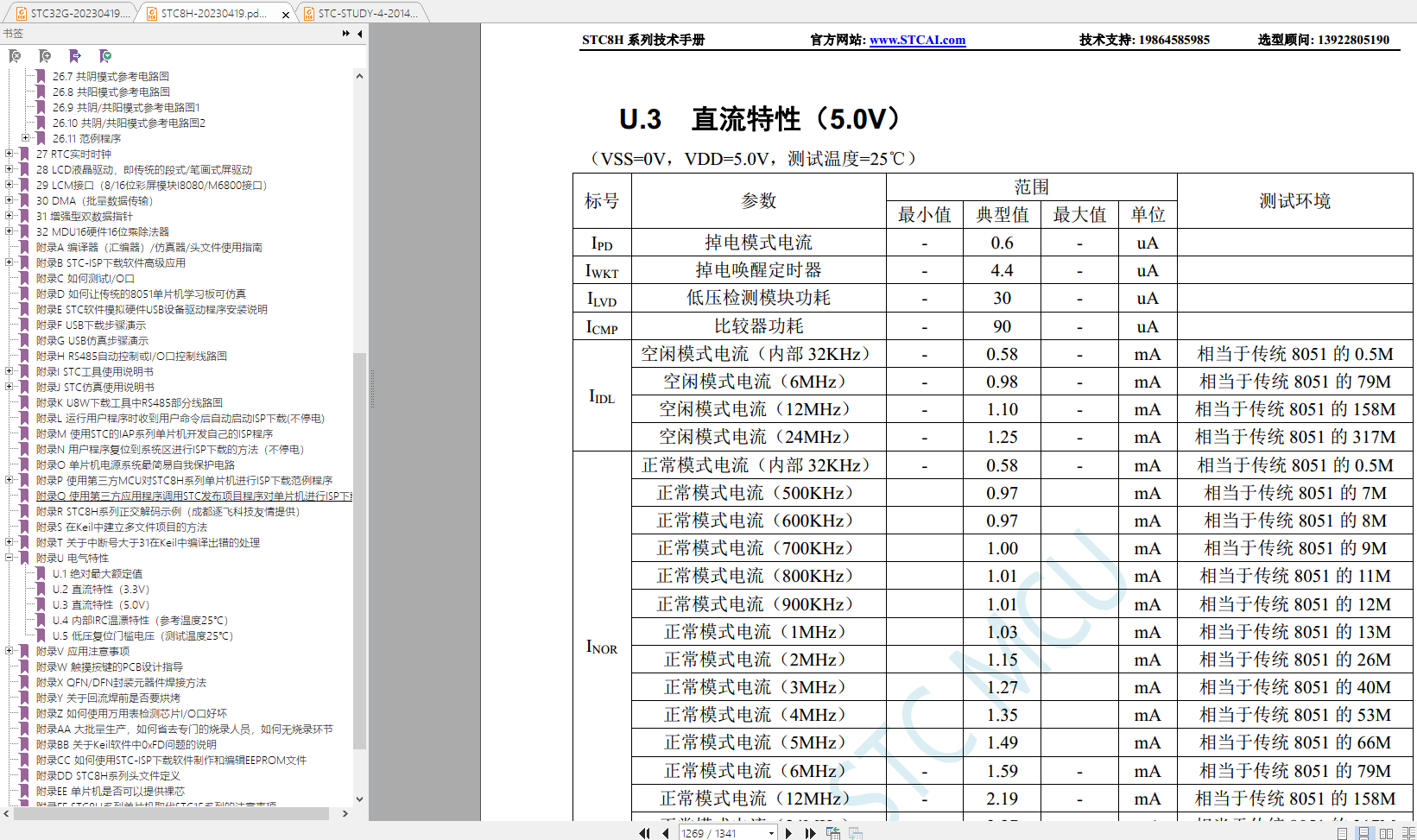Open the www.STCAI.com link
The width and height of the screenshot is (1417, 840).
pos(917,40)
